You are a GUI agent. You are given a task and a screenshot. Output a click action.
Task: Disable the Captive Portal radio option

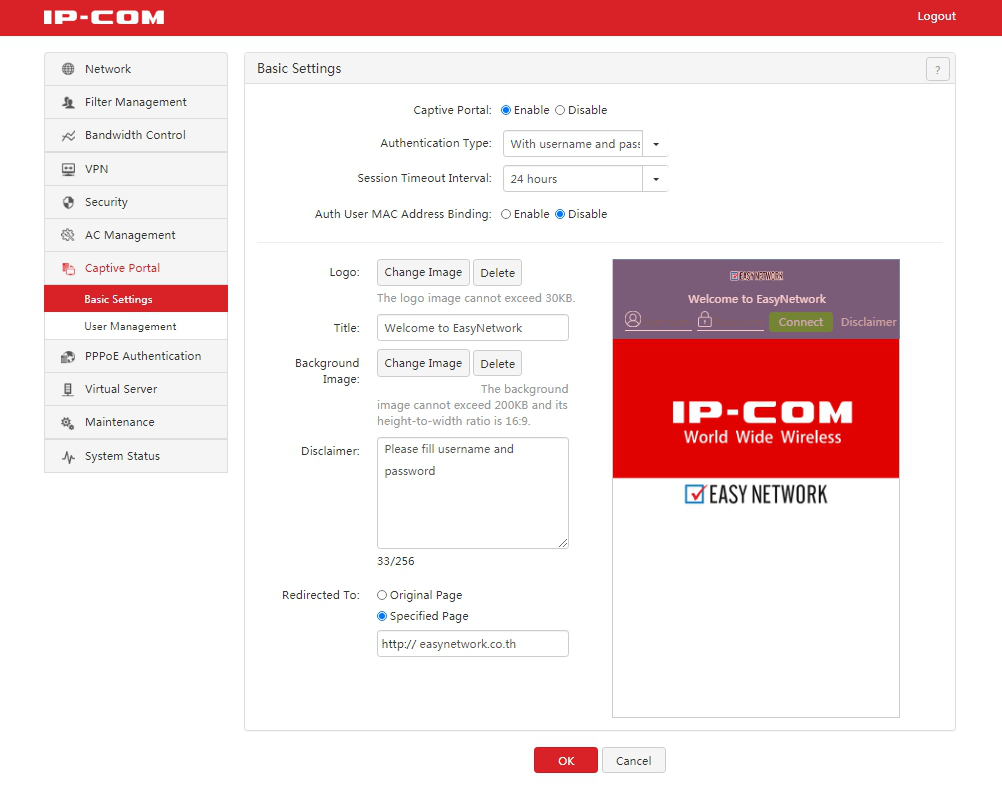pos(560,110)
